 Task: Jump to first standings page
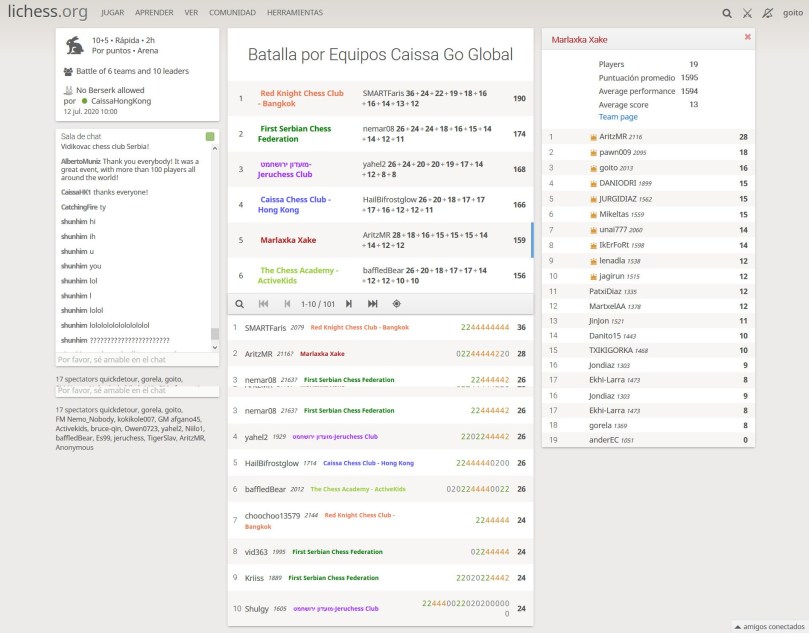(263, 304)
